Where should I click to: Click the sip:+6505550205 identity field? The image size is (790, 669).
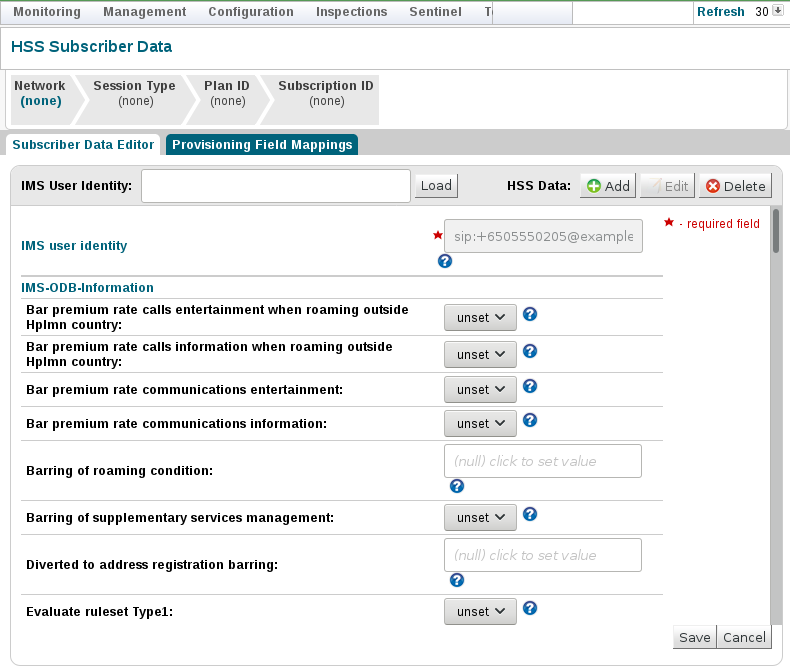pos(543,236)
